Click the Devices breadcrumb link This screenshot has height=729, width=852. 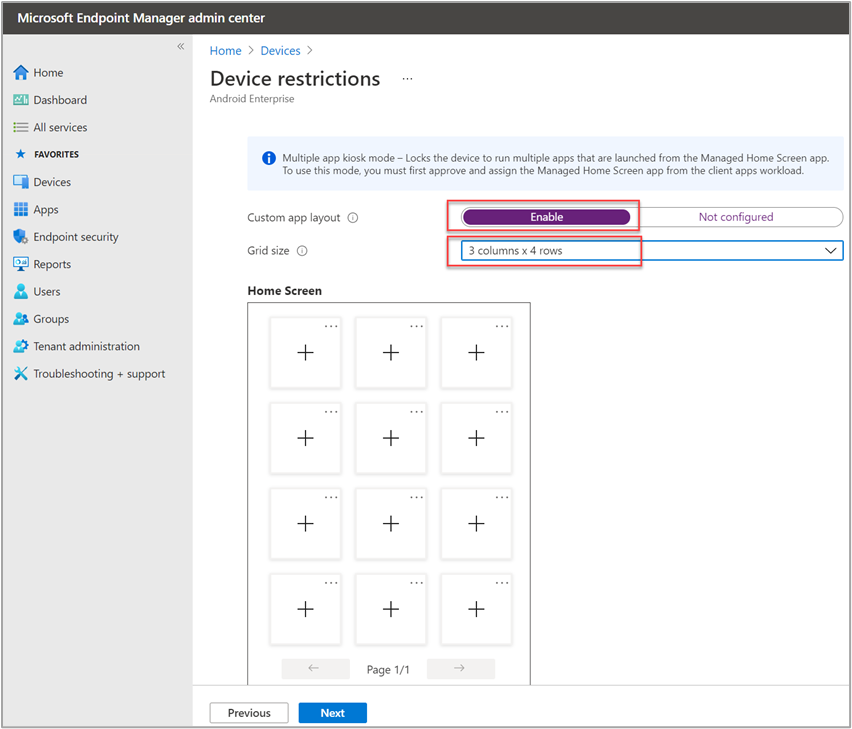[280, 51]
